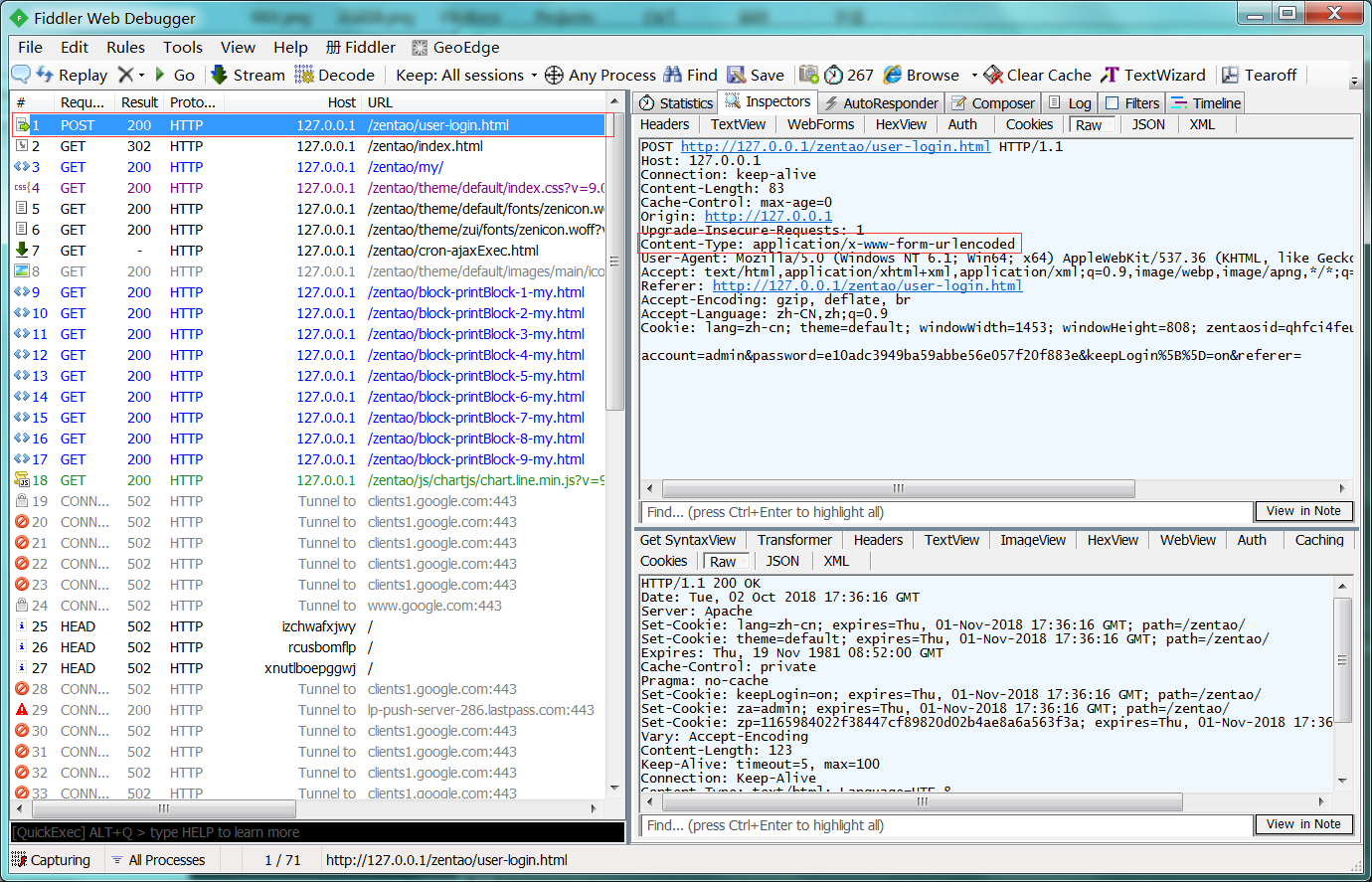The image size is (1372, 882).
Task: Switch to the Composer tab
Action: pyautogui.click(x=992, y=102)
